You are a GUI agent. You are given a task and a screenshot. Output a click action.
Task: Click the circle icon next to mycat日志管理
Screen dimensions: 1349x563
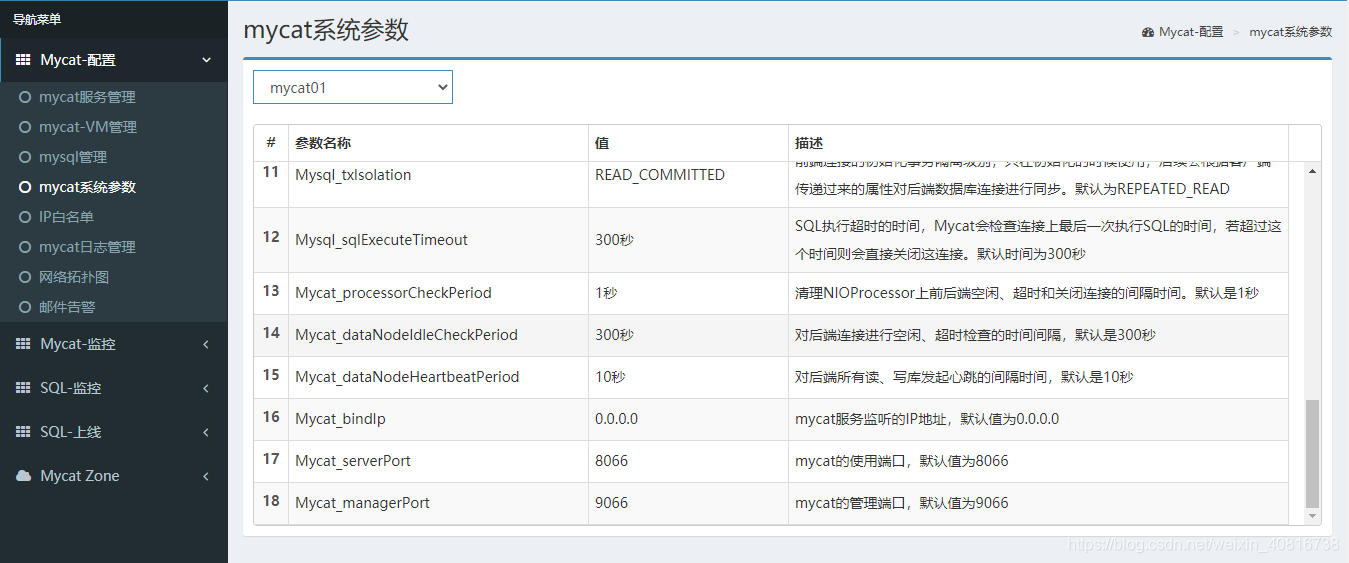click(x=25, y=247)
